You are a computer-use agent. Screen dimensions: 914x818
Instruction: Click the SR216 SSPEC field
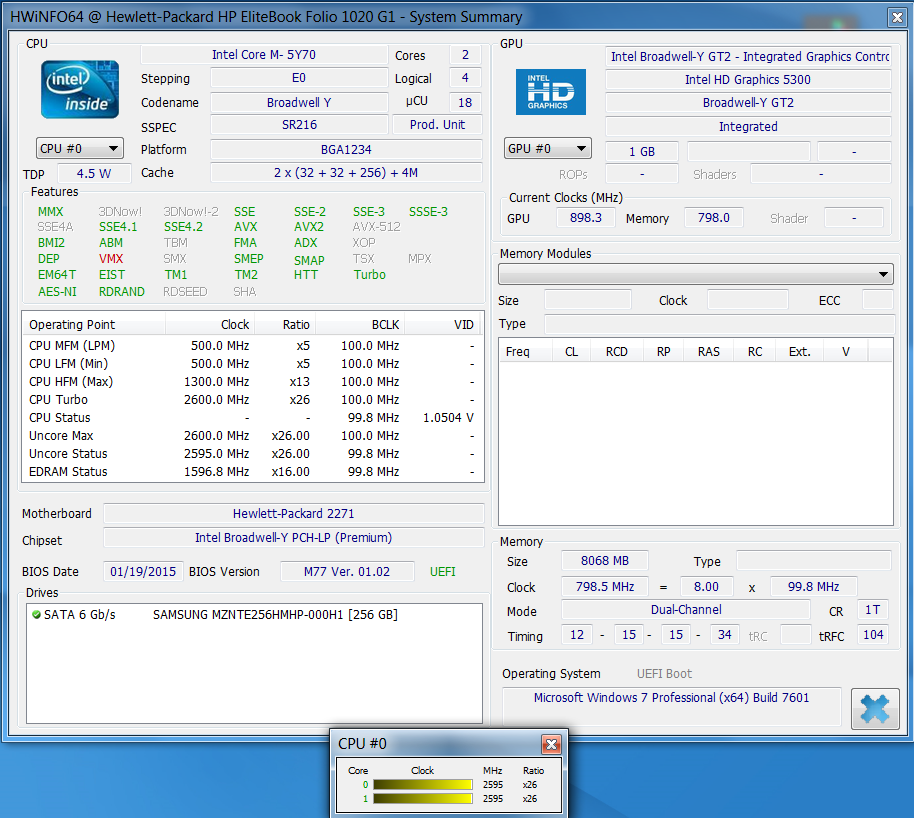coord(299,125)
